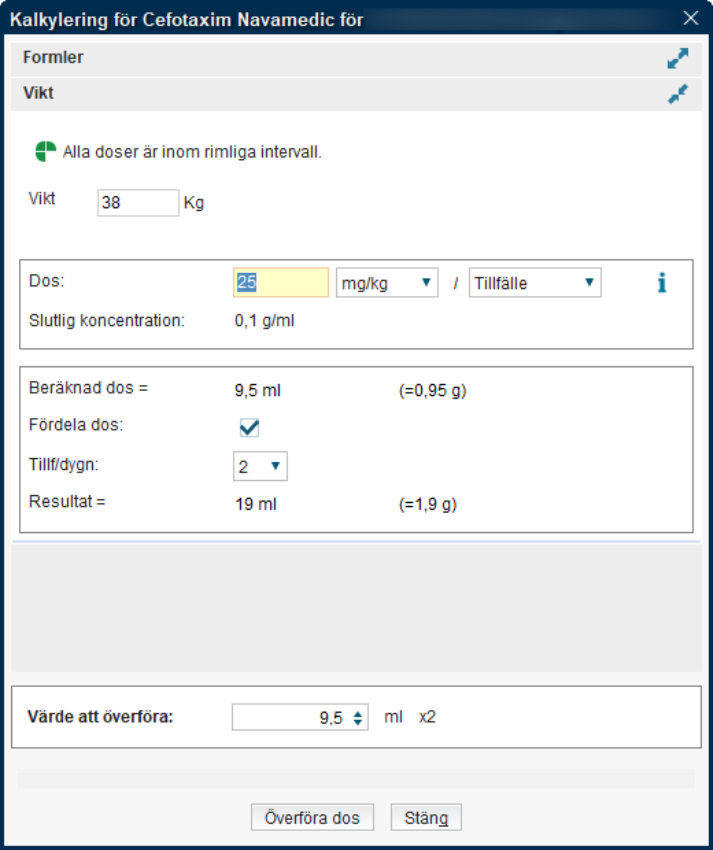This screenshot has width=713, height=850.
Task: Click the Dos value input field
Action: click(281, 283)
